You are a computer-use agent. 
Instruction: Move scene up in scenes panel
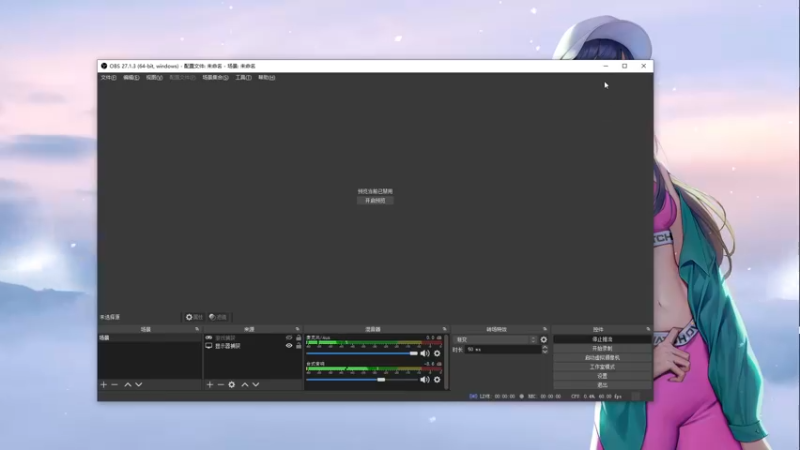128,385
